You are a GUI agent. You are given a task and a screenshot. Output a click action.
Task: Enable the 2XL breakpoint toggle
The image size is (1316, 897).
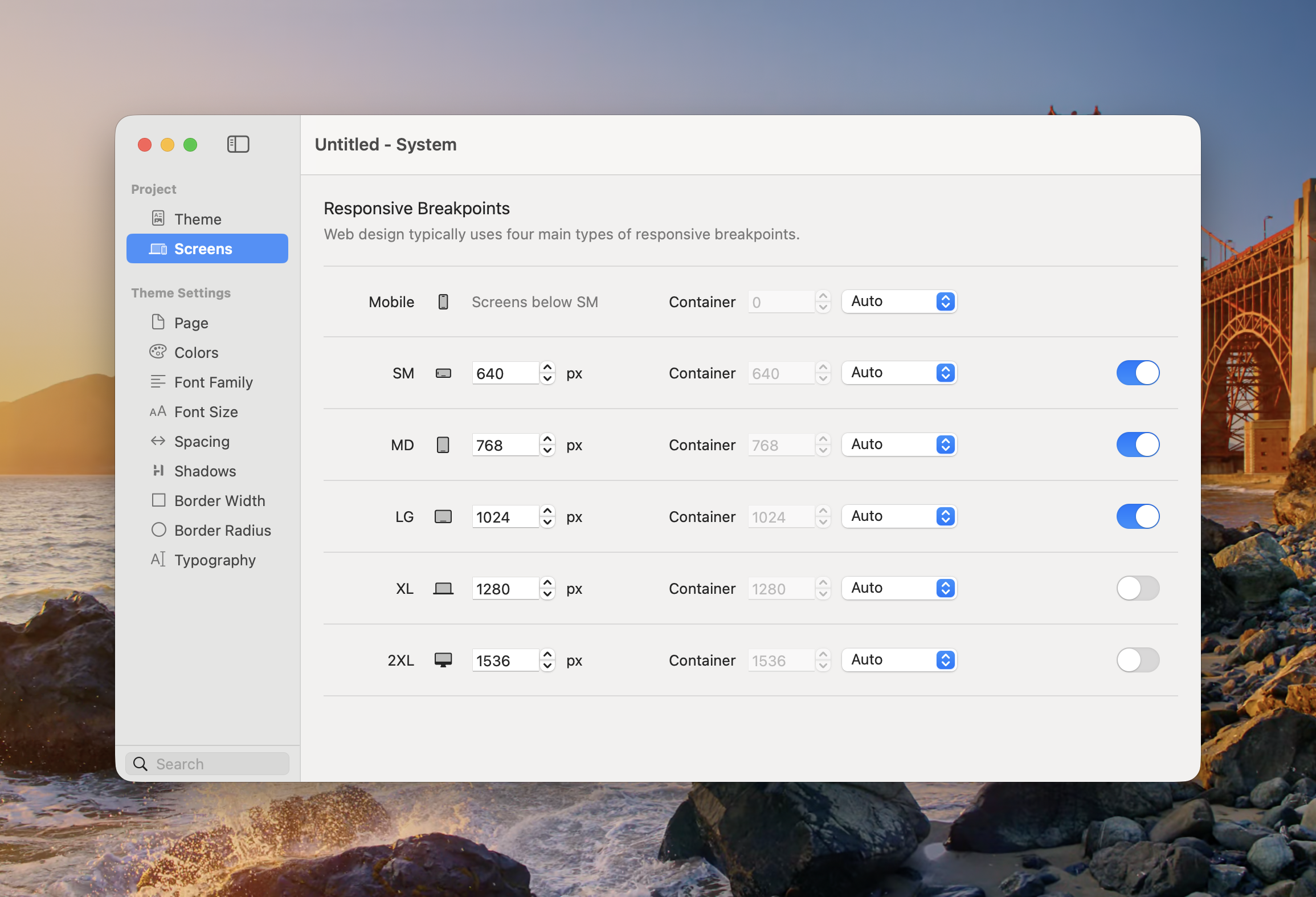click(x=1138, y=660)
